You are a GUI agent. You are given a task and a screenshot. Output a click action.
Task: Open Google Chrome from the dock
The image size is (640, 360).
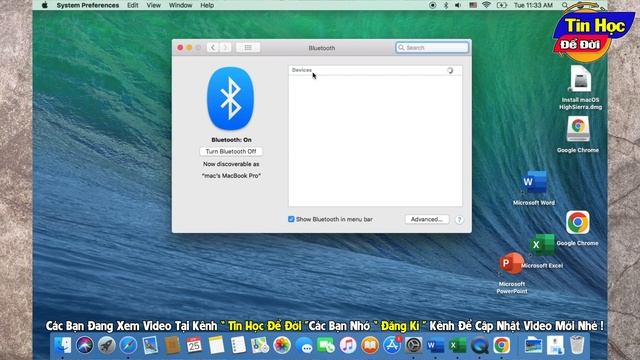501,345
